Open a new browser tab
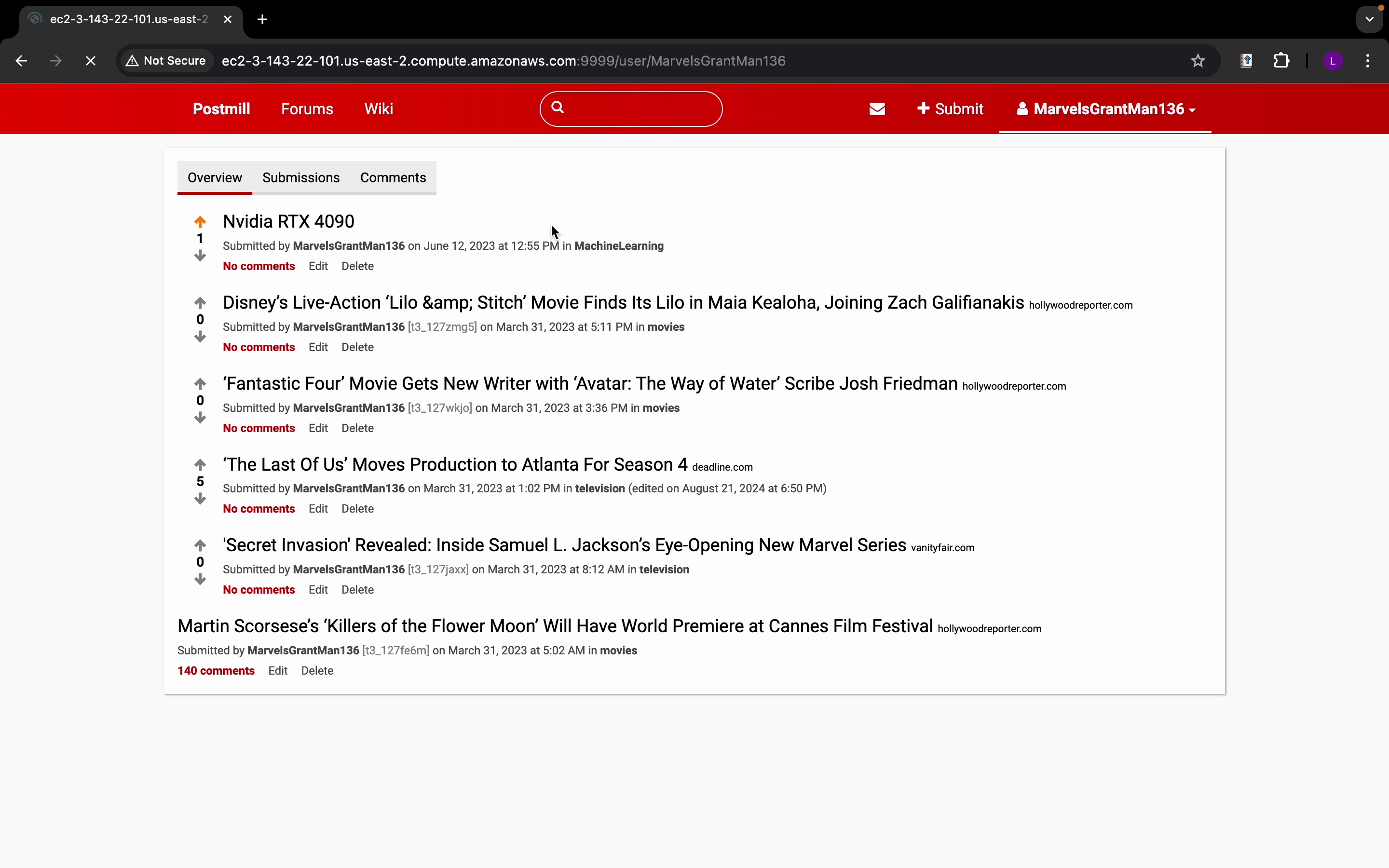Image resolution: width=1389 pixels, height=868 pixels. click(x=262, y=19)
